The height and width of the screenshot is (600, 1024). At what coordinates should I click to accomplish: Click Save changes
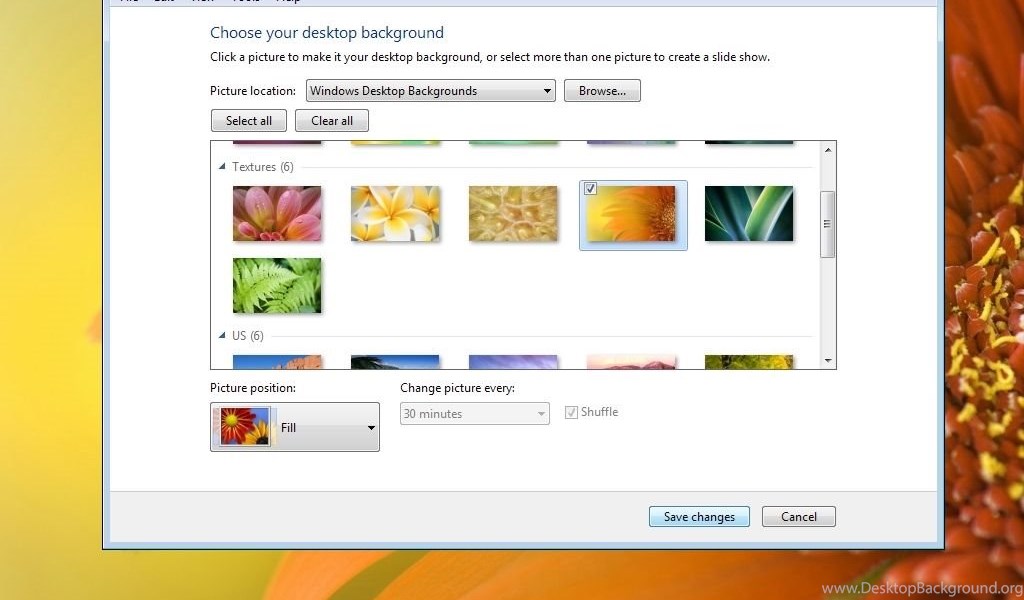click(699, 516)
